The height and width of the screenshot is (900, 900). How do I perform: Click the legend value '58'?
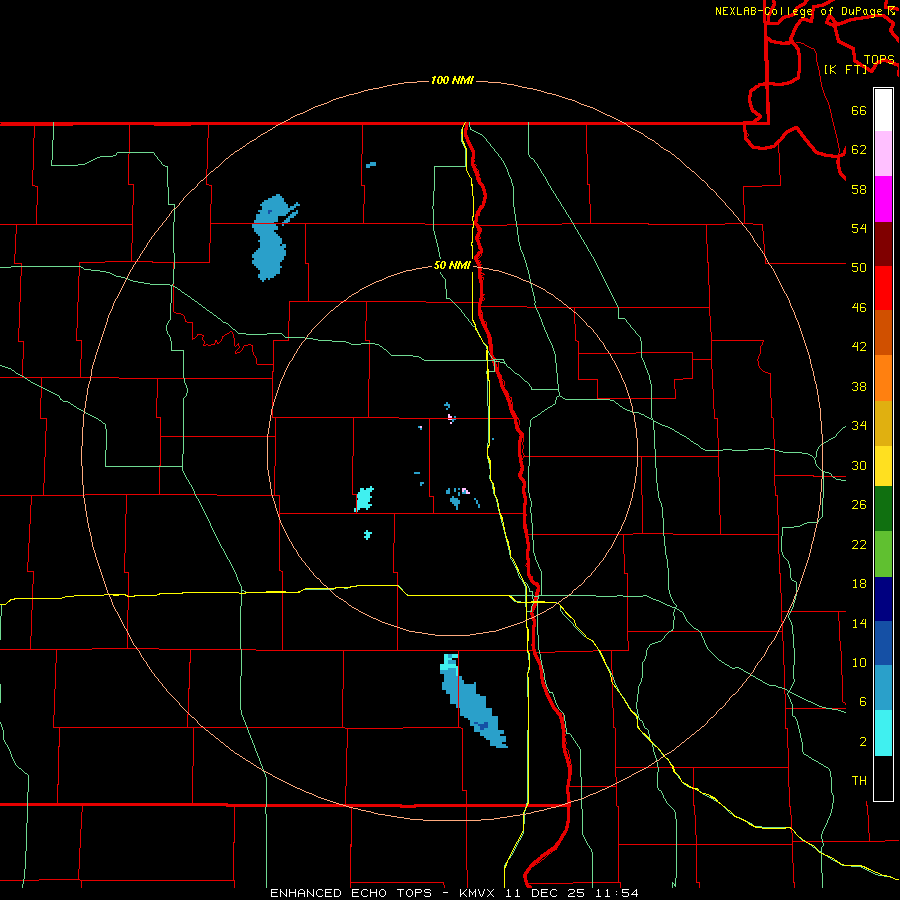pos(859,189)
